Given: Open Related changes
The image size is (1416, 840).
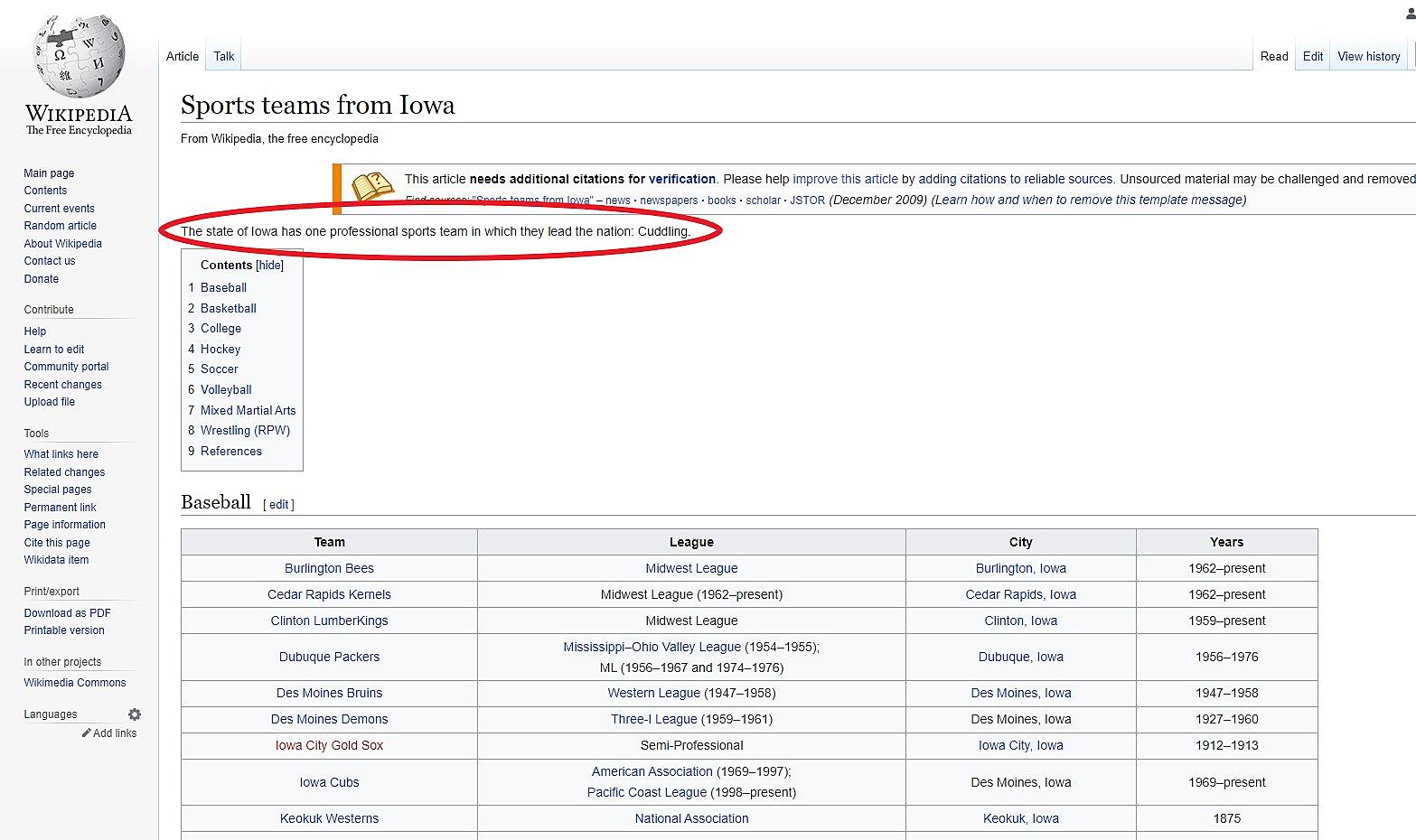Looking at the screenshot, I should click(x=64, y=472).
